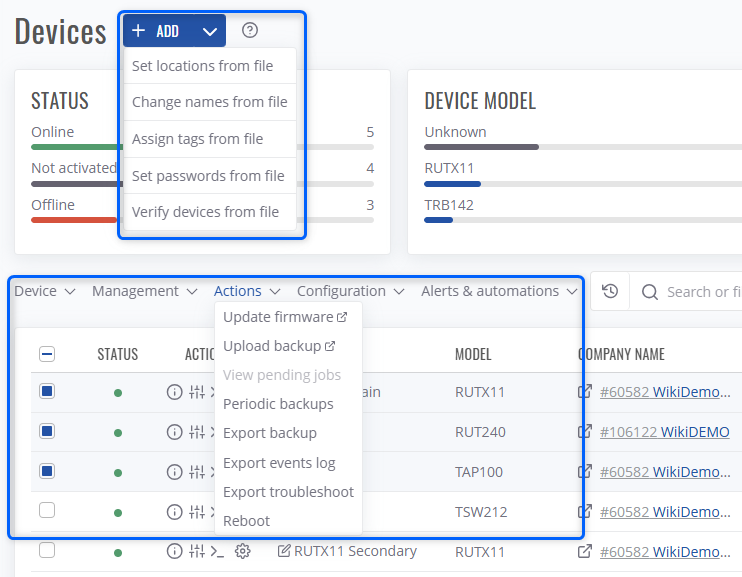Screen dimensions: 742x577
Task: Click the Unknown device model entry
Action: pos(455,132)
